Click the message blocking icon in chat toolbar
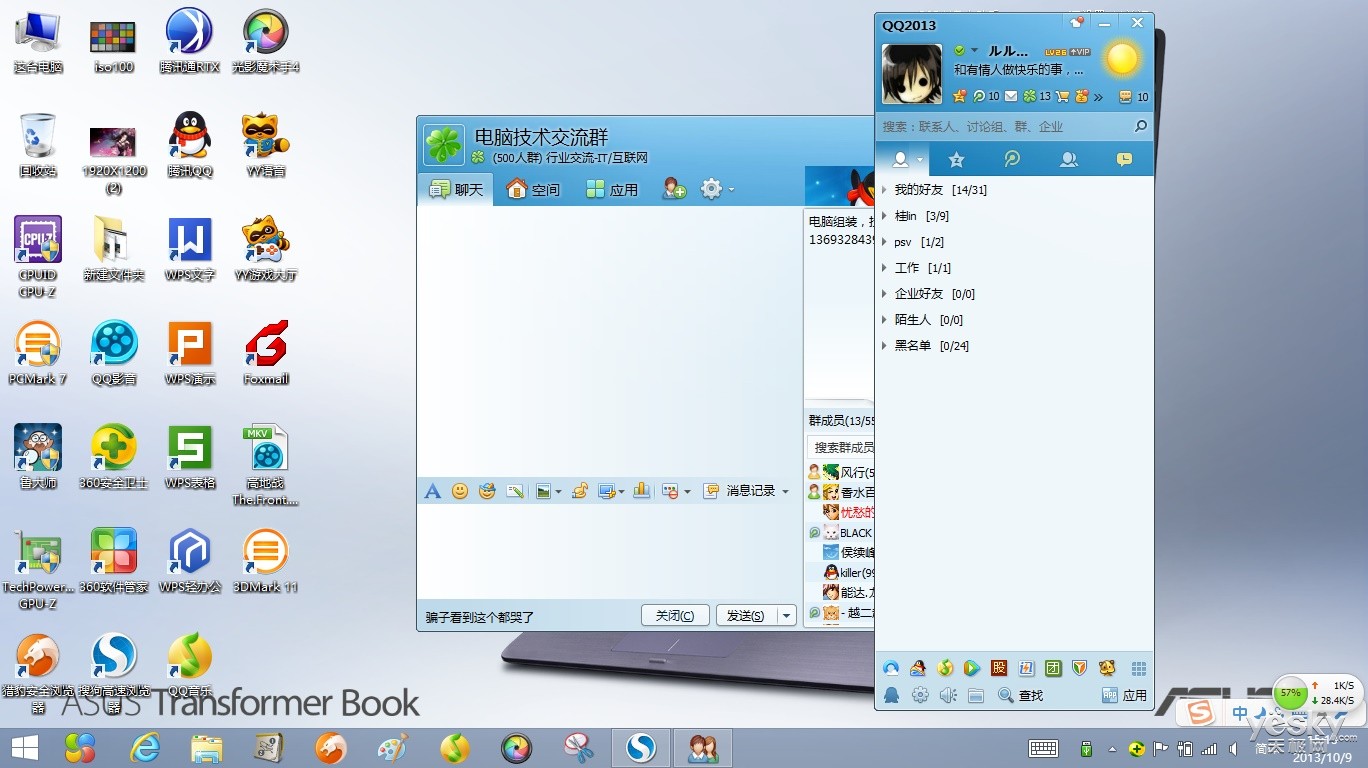 (670, 491)
